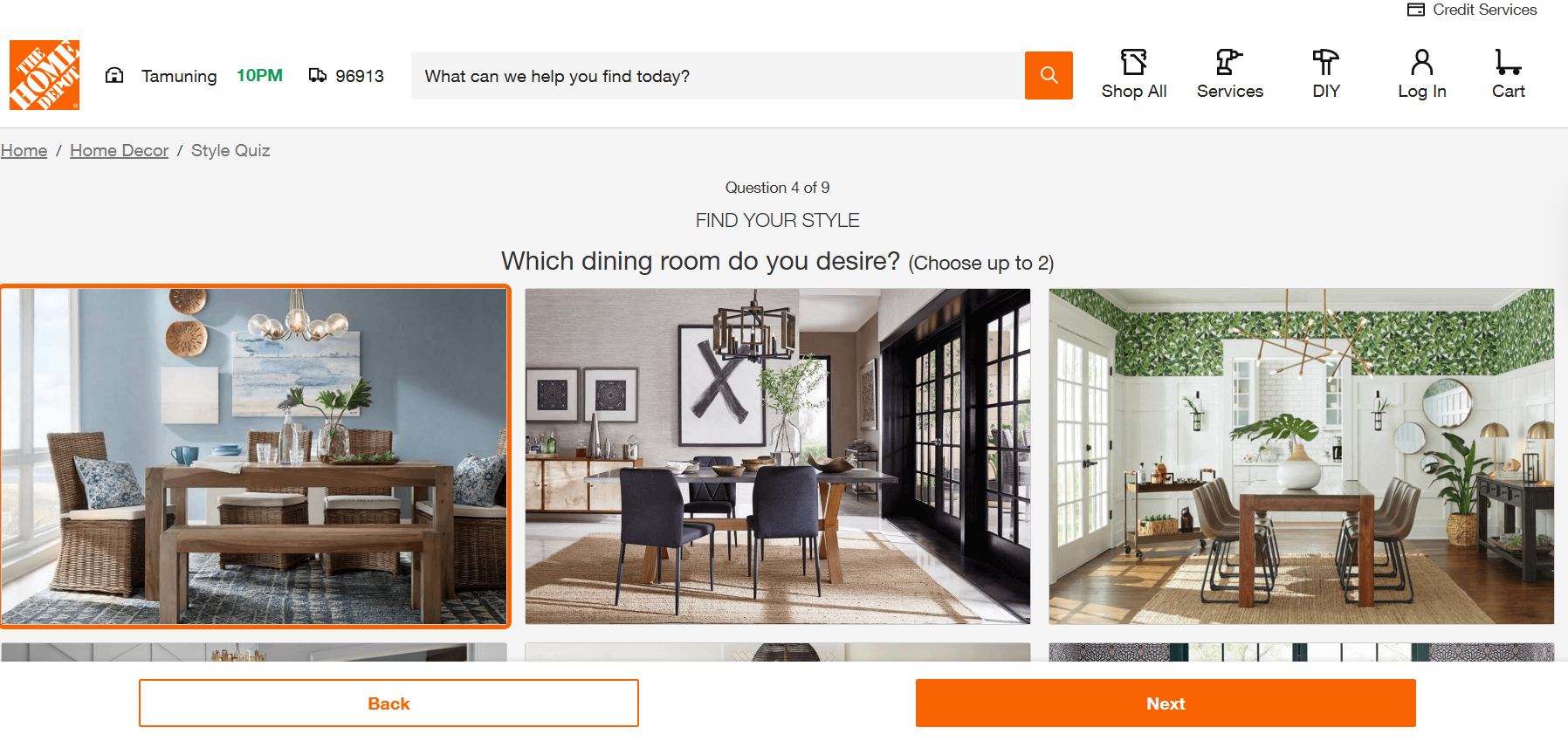Click the orange search magnifier button
The image size is (1568, 741).
click(1049, 76)
